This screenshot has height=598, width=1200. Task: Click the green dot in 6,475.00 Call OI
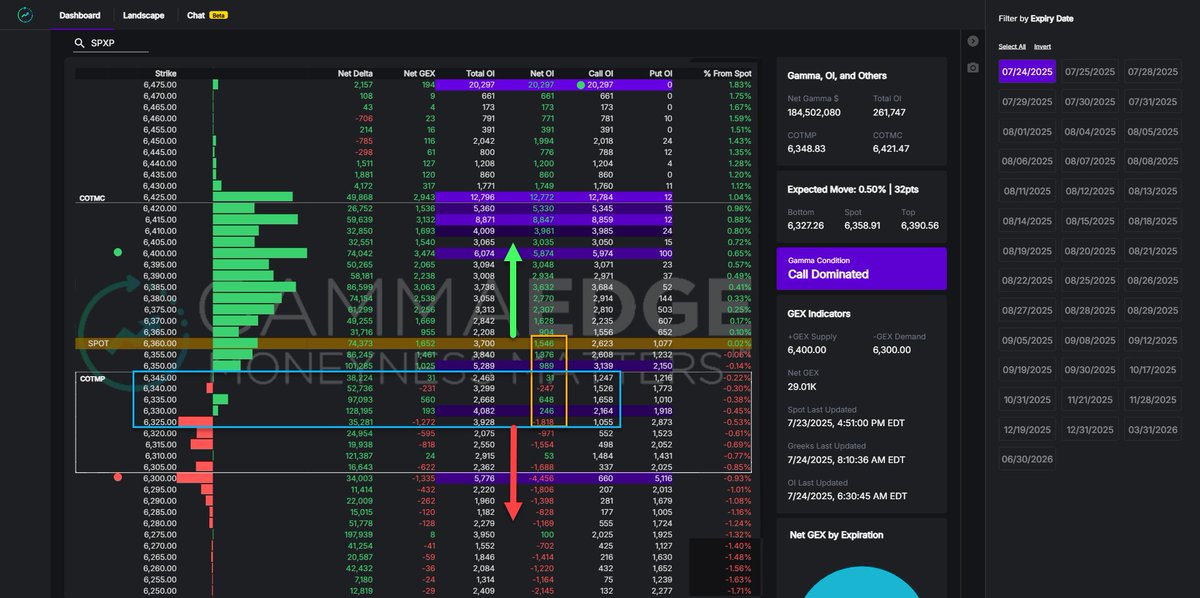580,85
